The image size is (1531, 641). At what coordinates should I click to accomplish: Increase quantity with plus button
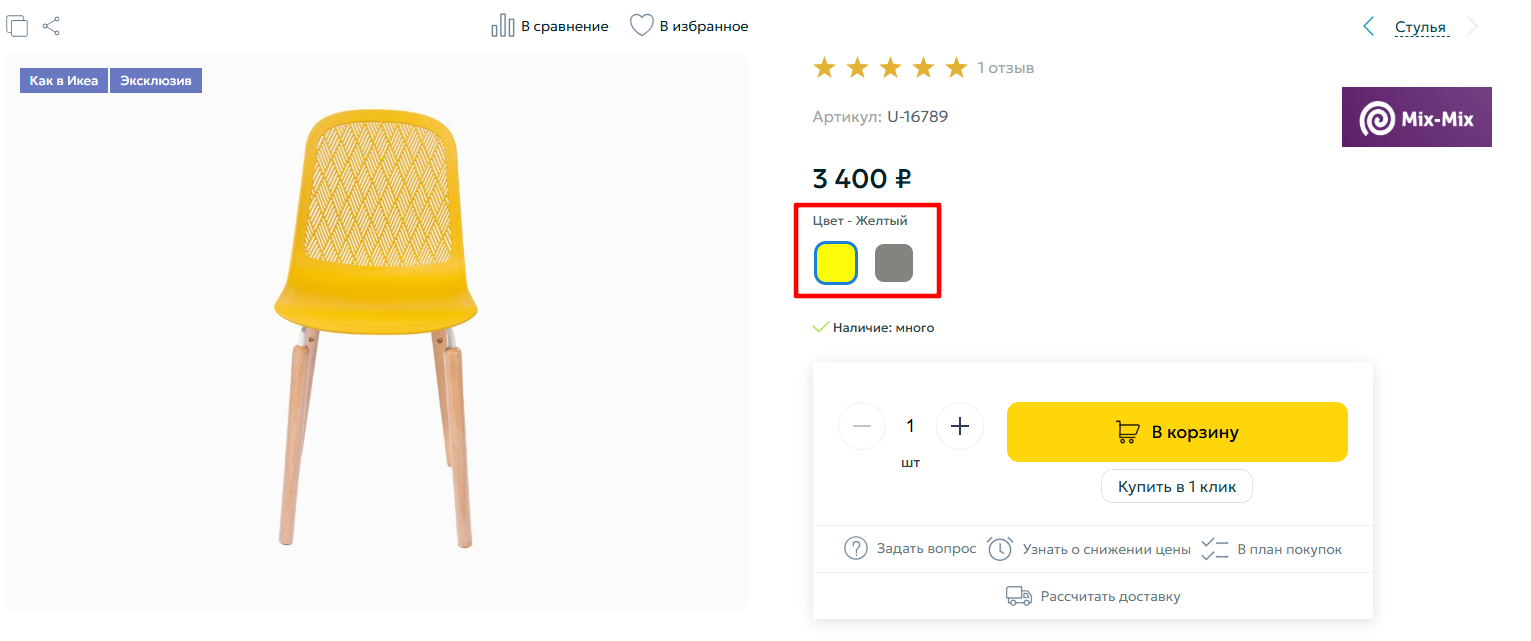tap(960, 427)
